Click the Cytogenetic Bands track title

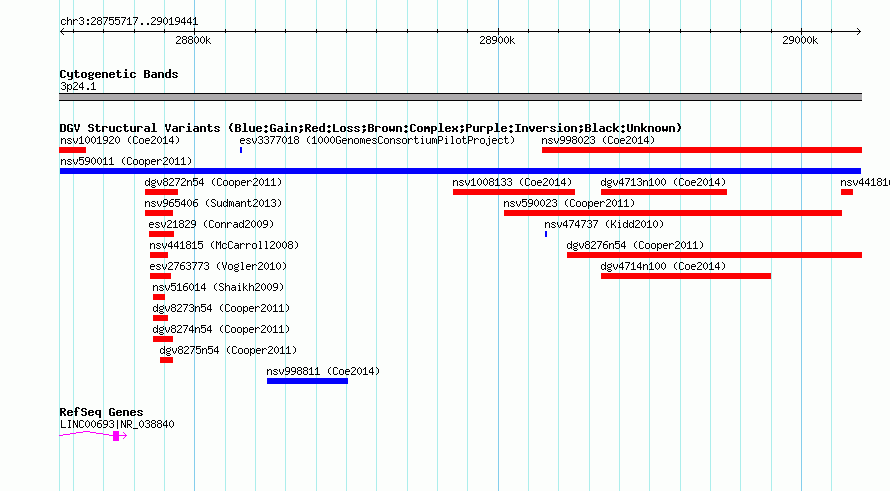[x=119, y=74]
